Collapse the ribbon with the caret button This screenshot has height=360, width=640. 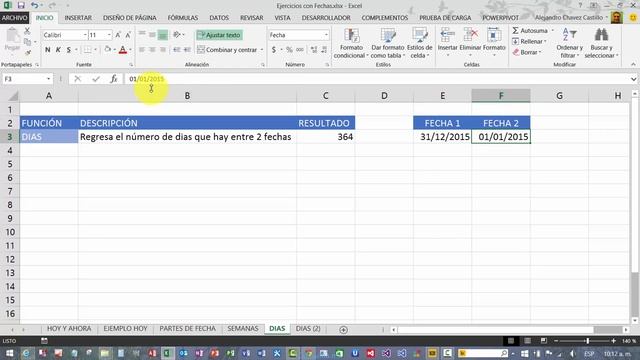(633, 64)
